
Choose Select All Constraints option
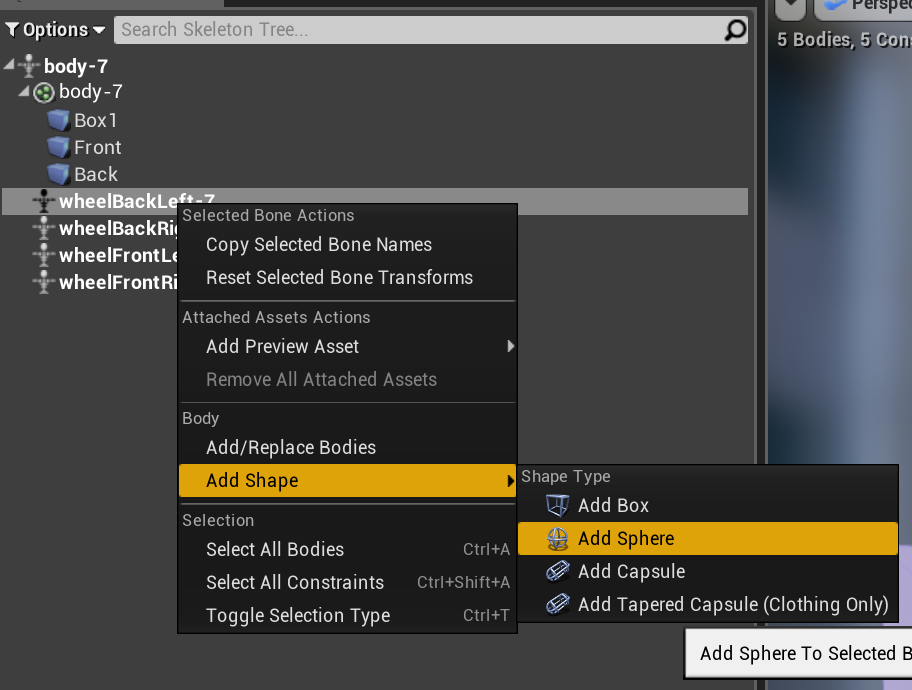click(295, 583)
